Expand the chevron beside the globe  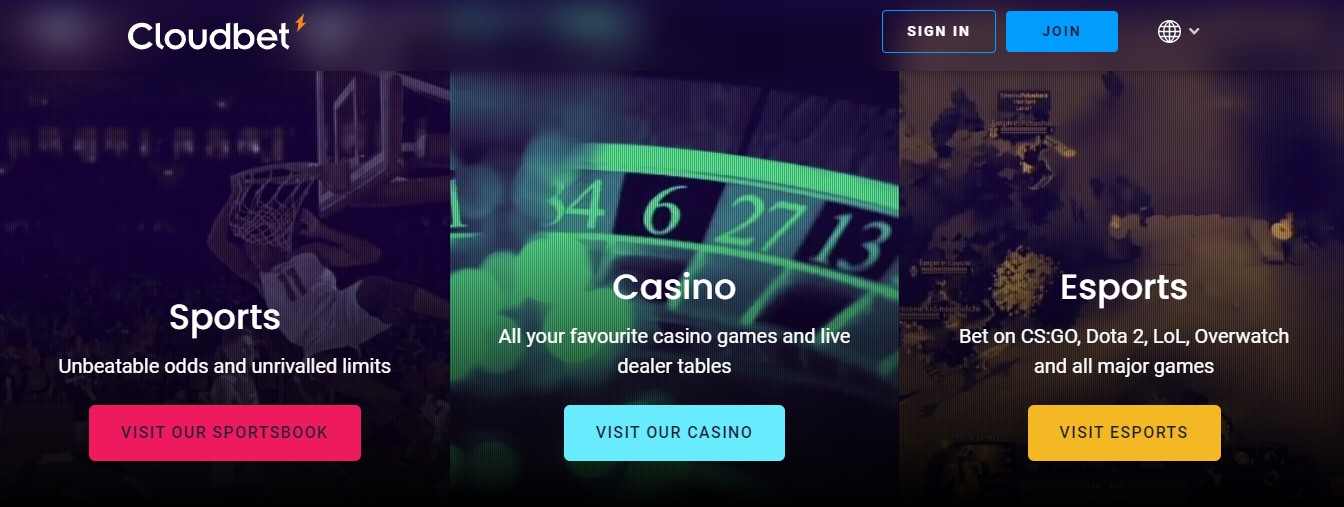1194,31
